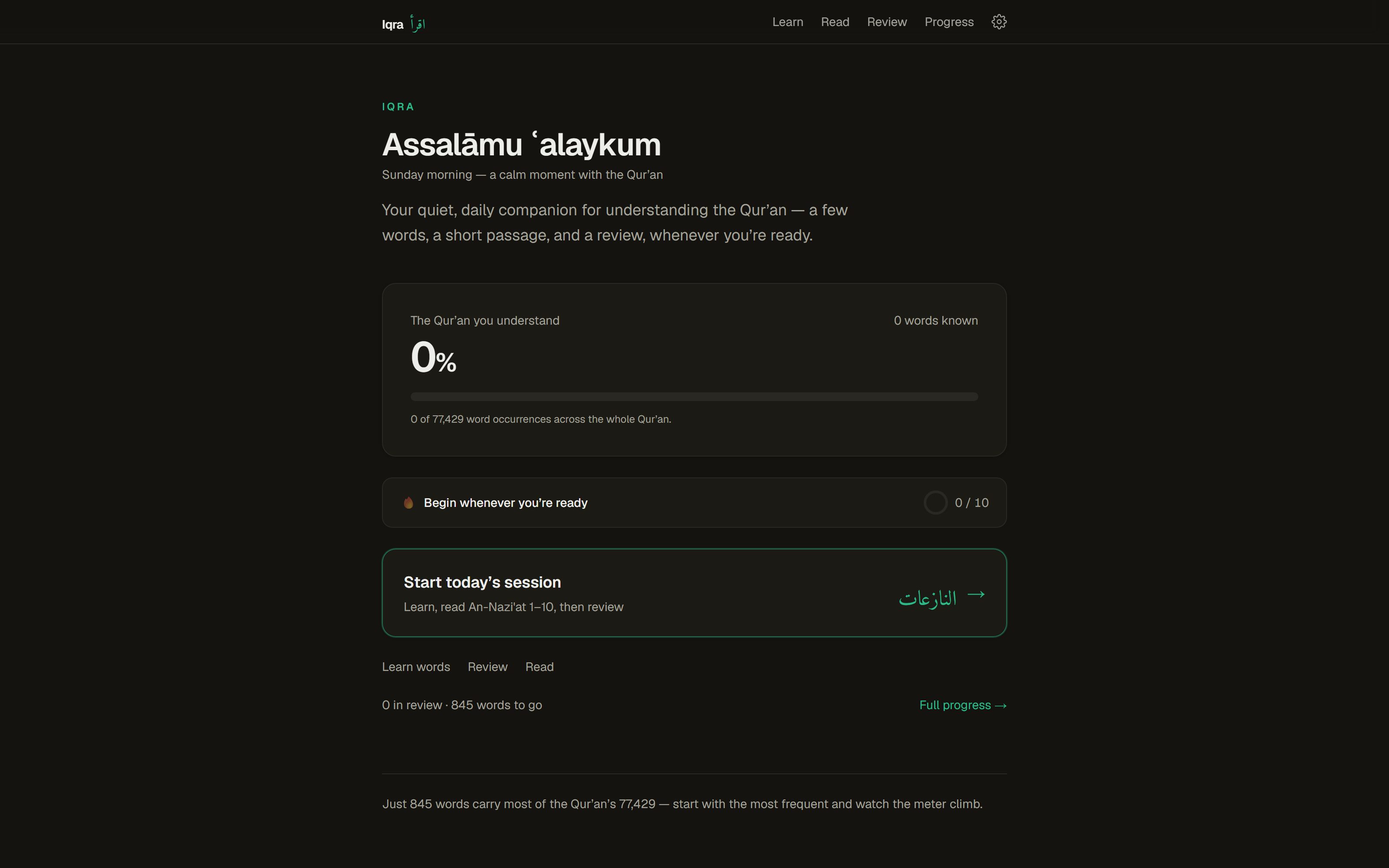Click the Sunday morning subtitle
The height and width of the screenshot is (868, 1389).
pyautogui.click(x=522, y=174)
